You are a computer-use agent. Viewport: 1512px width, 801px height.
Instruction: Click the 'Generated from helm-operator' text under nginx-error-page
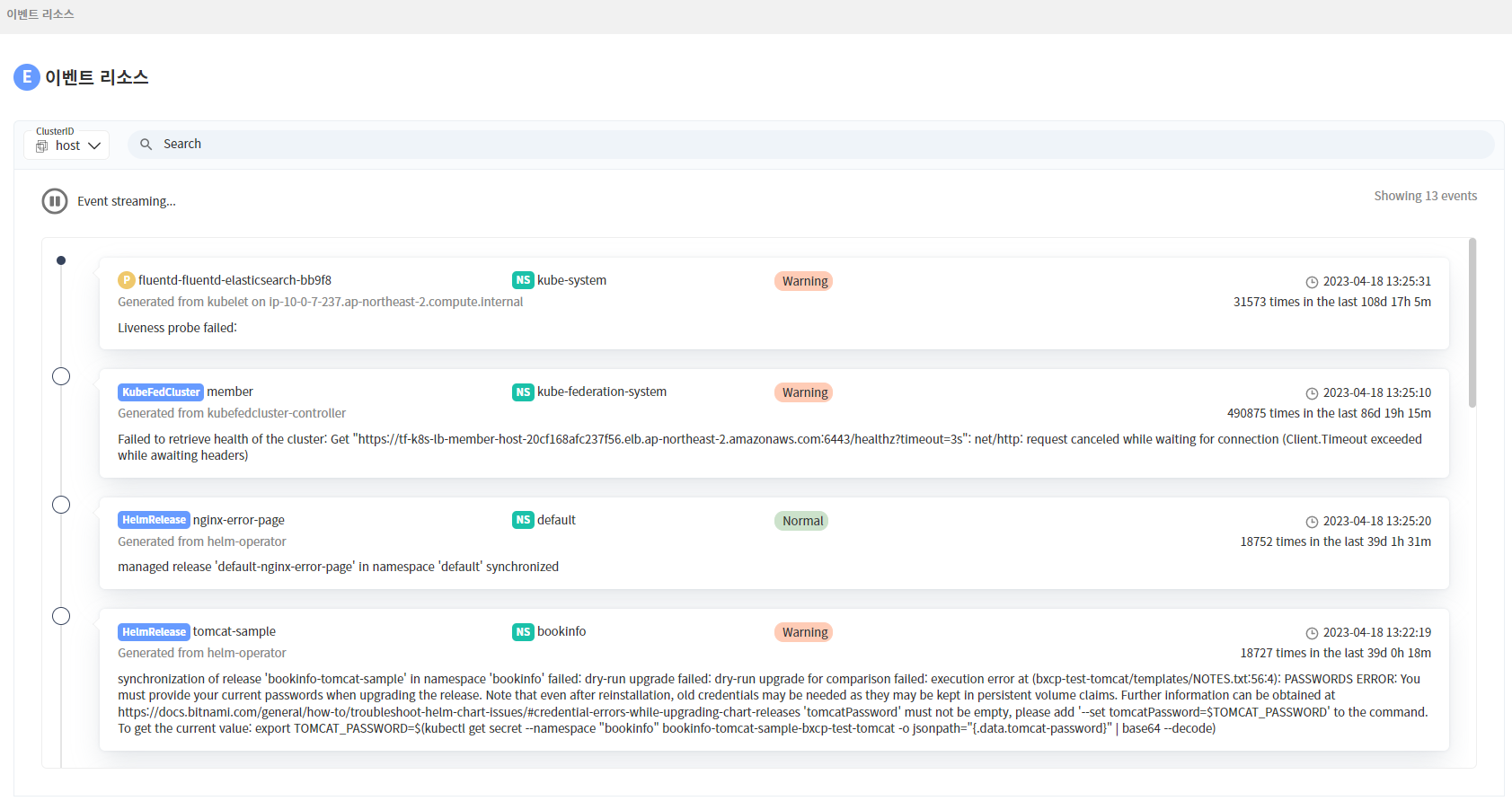(x=202, y=541)
